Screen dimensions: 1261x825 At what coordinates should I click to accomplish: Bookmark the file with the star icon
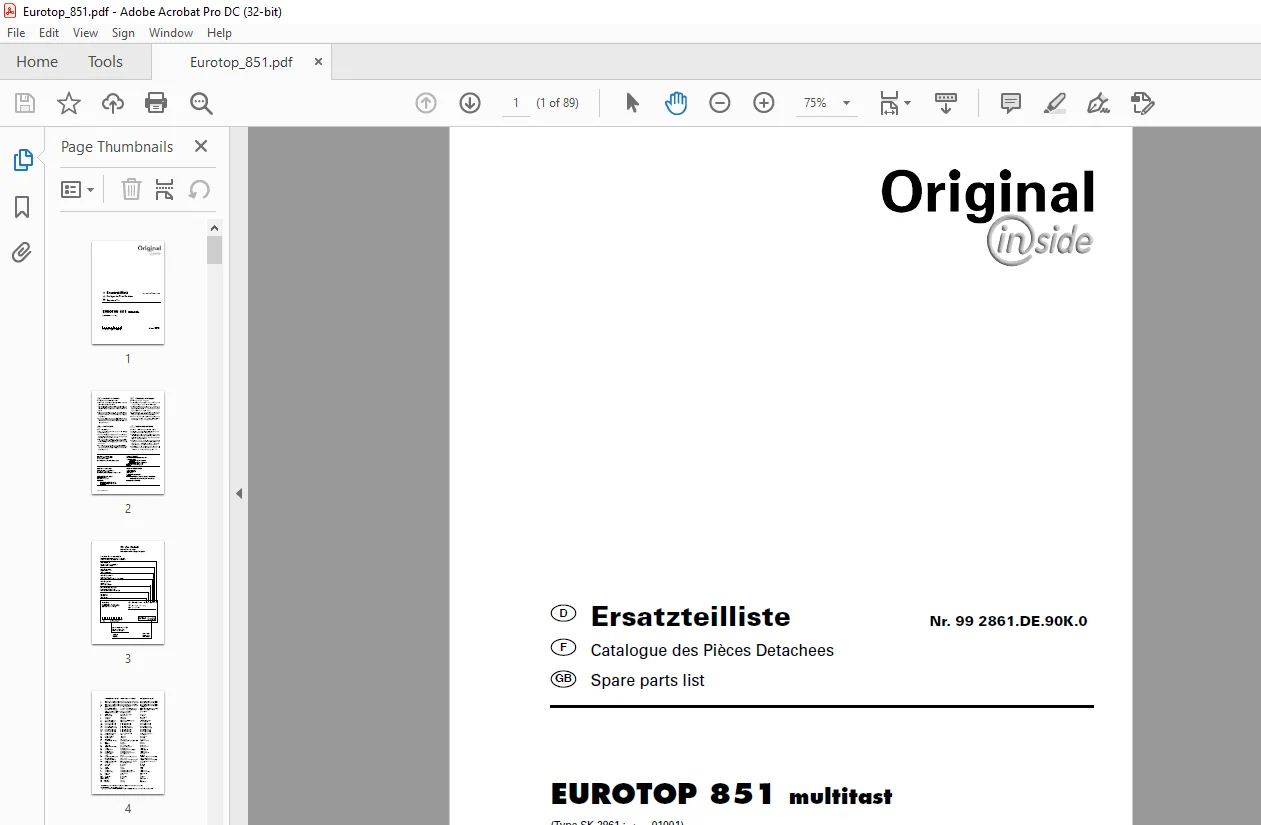click(69, 103)
